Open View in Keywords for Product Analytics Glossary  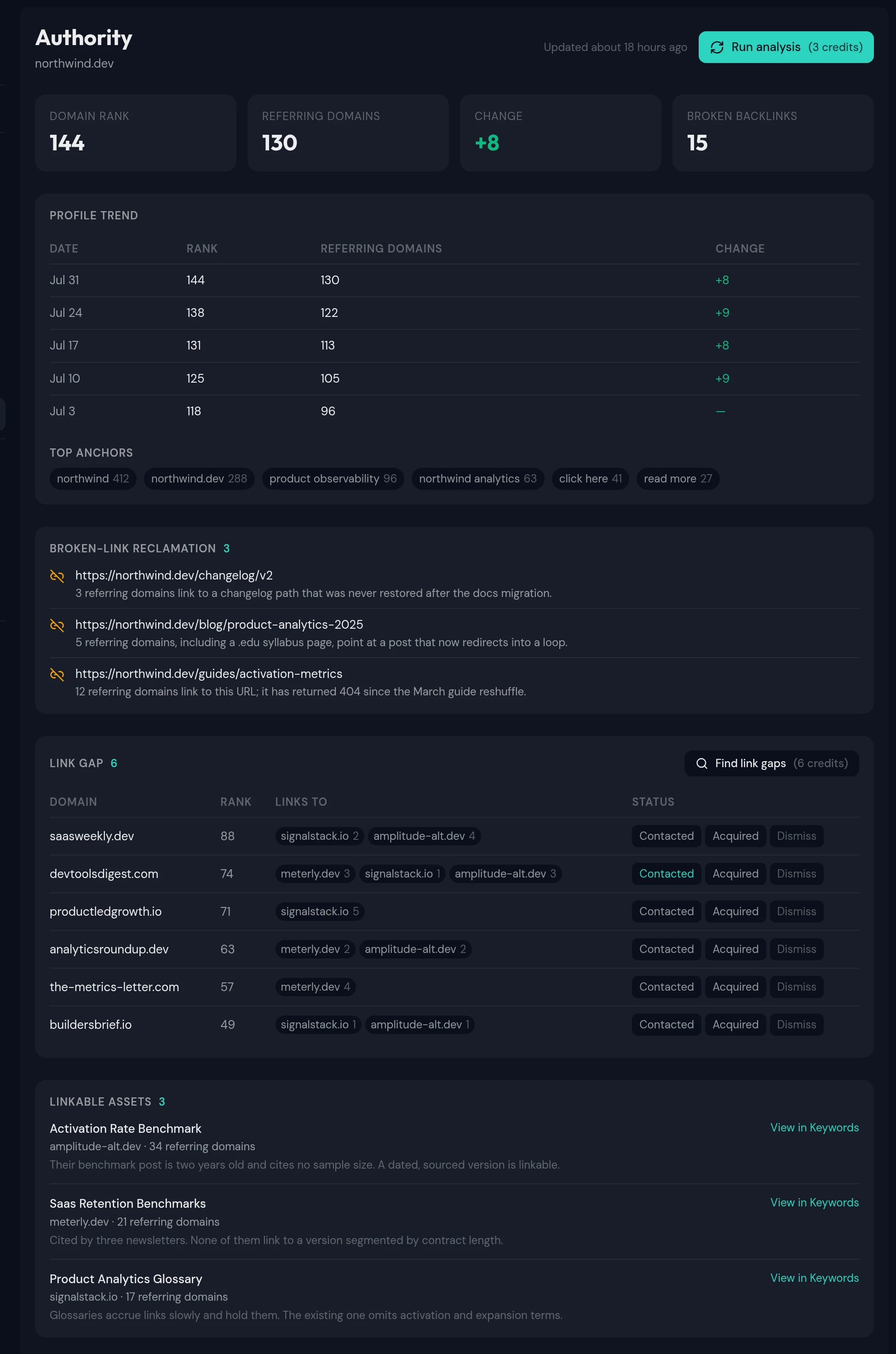click(814, 1278)
